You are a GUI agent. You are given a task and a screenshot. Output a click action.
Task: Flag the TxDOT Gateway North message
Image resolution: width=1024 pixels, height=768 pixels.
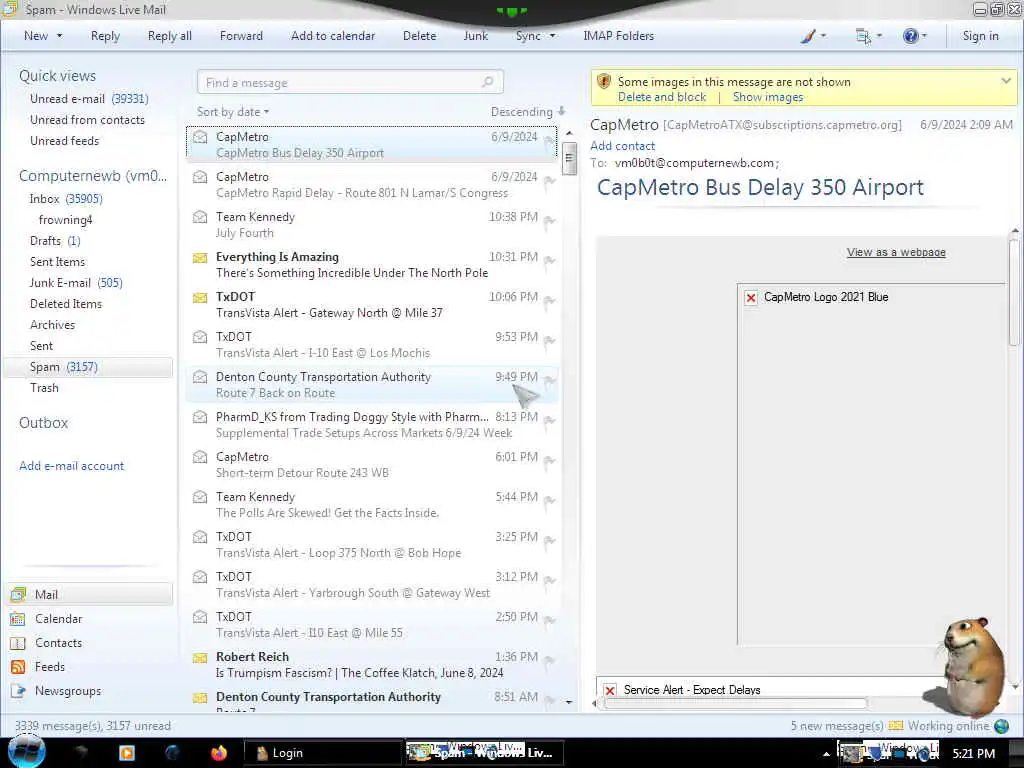549,301
